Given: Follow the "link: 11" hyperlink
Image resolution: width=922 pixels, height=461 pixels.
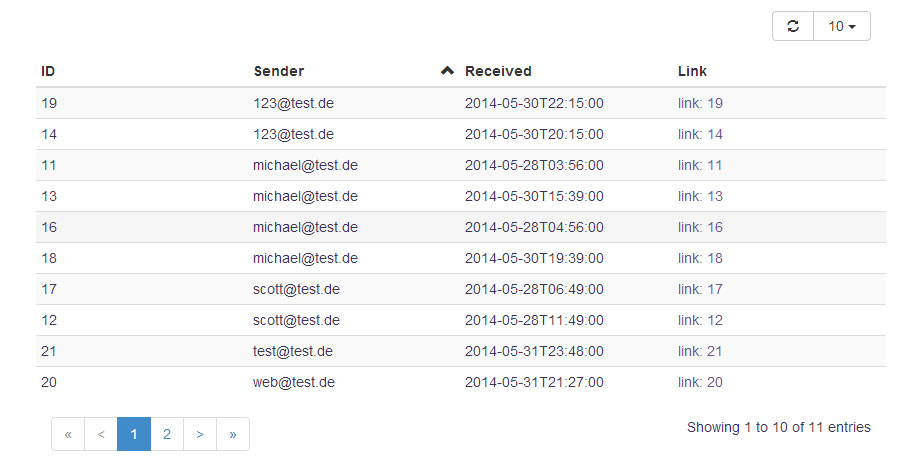Looking at the screenshot, I should (x=700, y=165).
